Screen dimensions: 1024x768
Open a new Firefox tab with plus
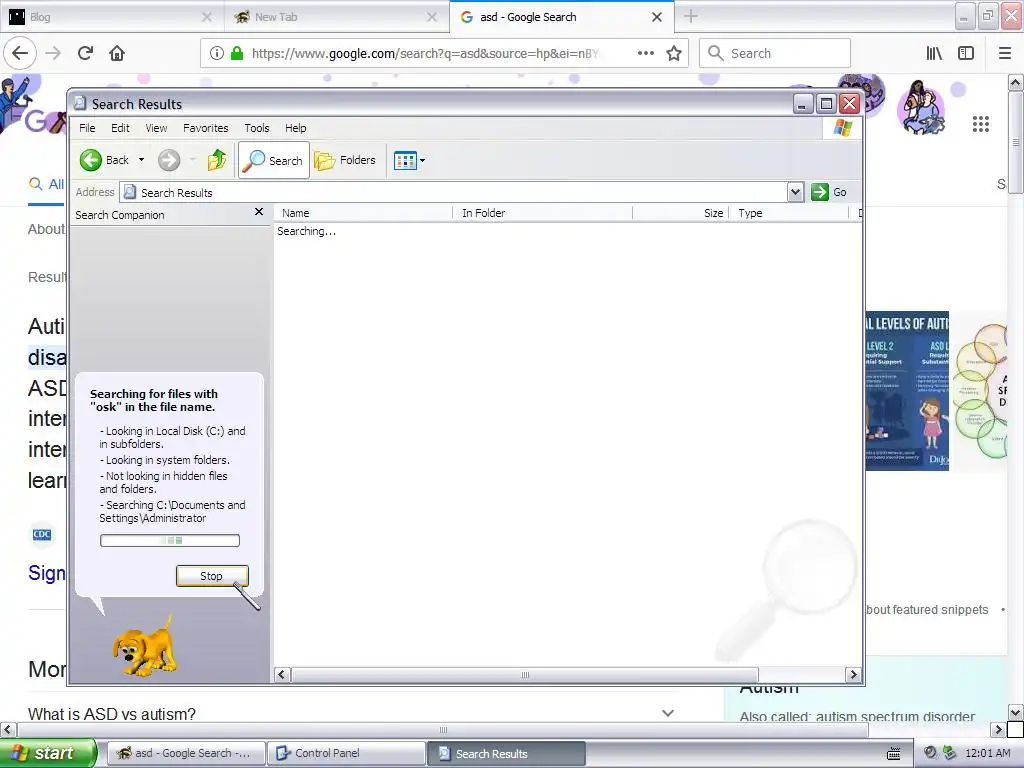(x=691, y=16)
